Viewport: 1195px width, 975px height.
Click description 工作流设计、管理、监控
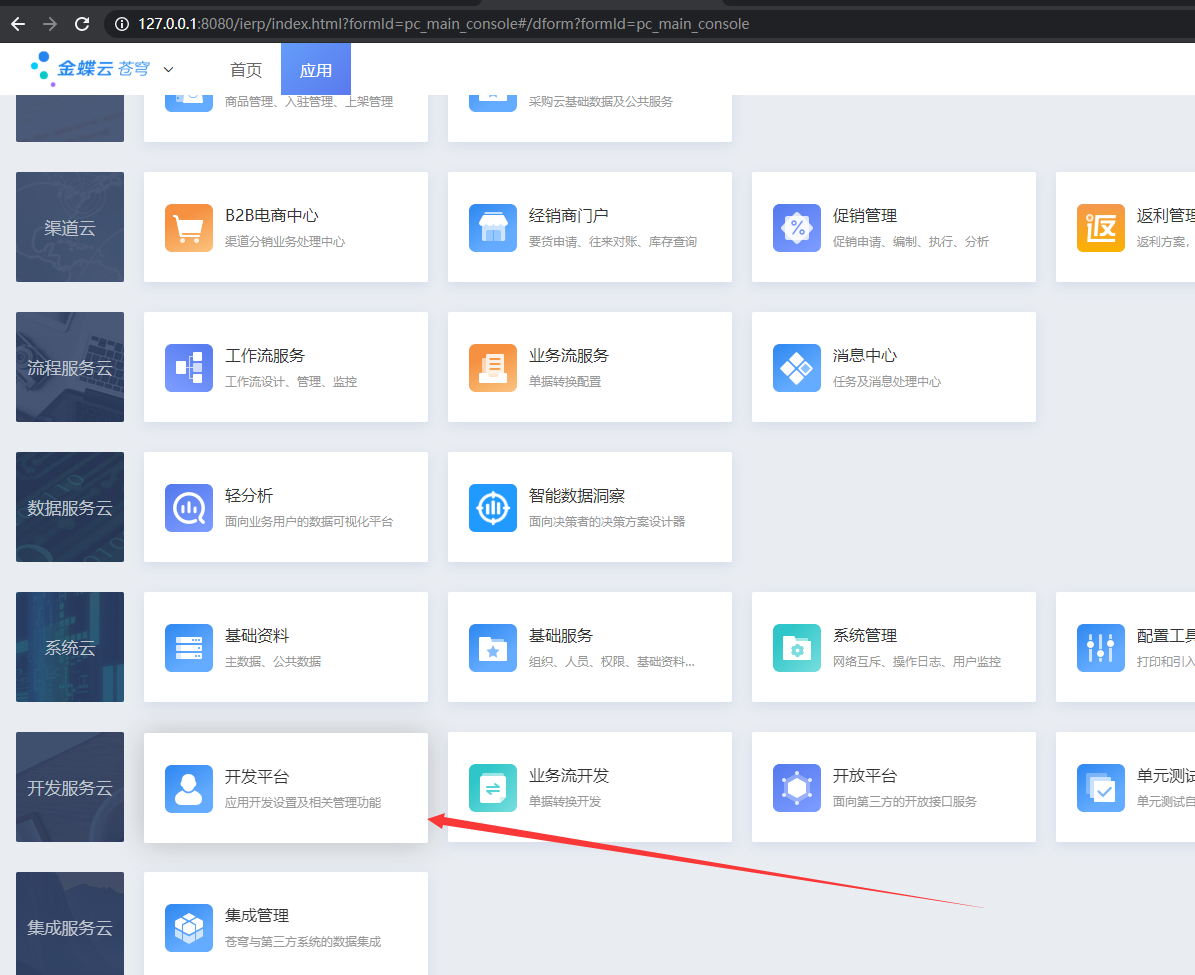pyautogui.click(x=291, y=382)
